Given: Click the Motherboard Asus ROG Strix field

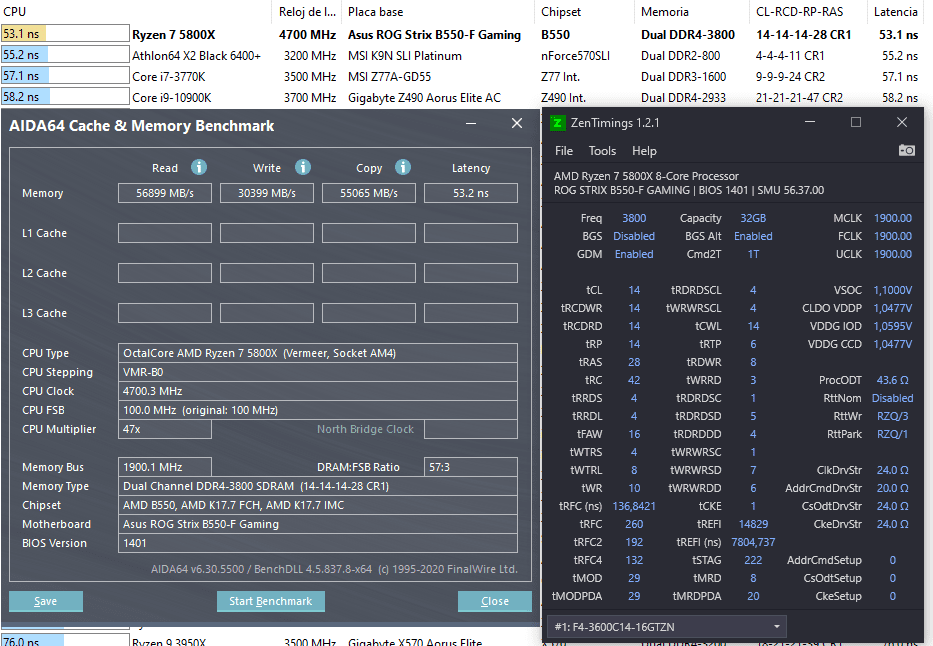Looking at the screenshot, I should click(x=318, y=525).
